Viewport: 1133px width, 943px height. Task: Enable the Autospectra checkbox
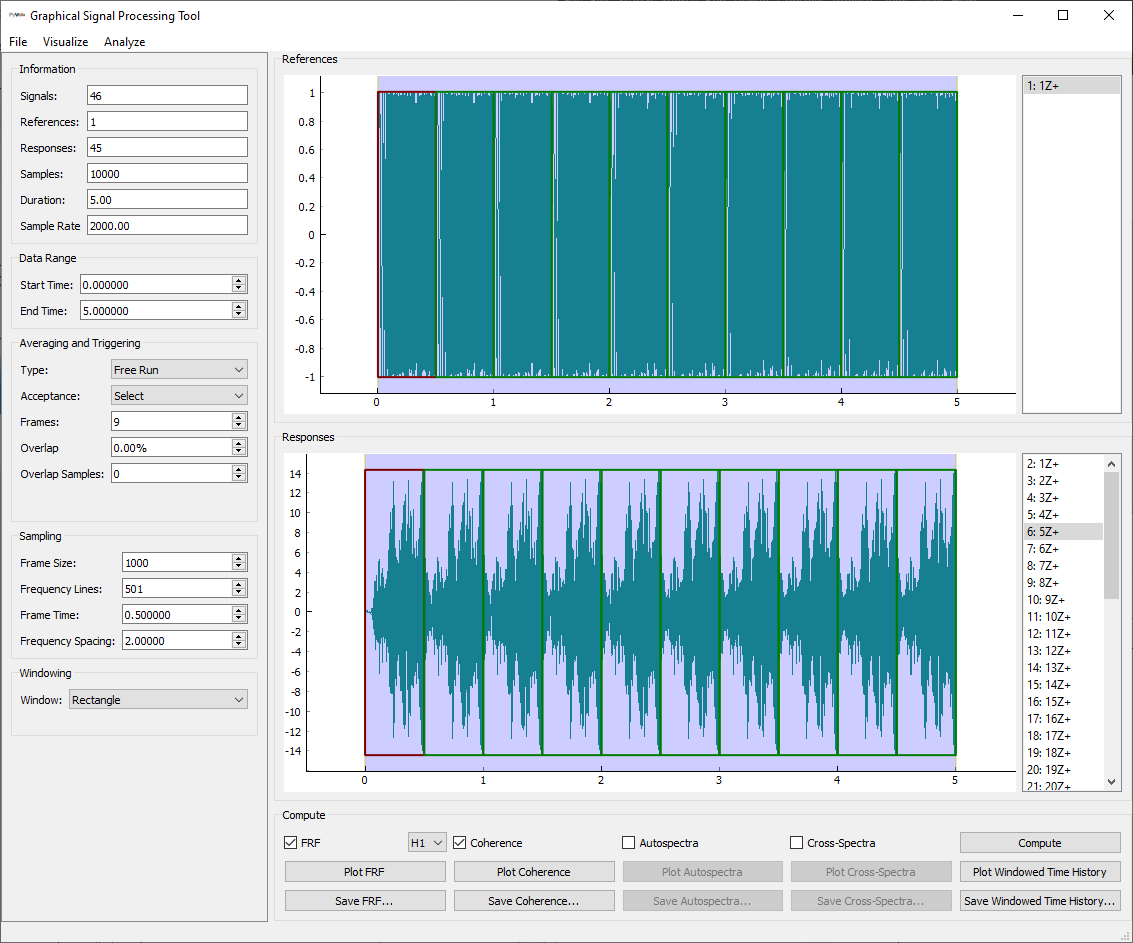click(629, 843)
